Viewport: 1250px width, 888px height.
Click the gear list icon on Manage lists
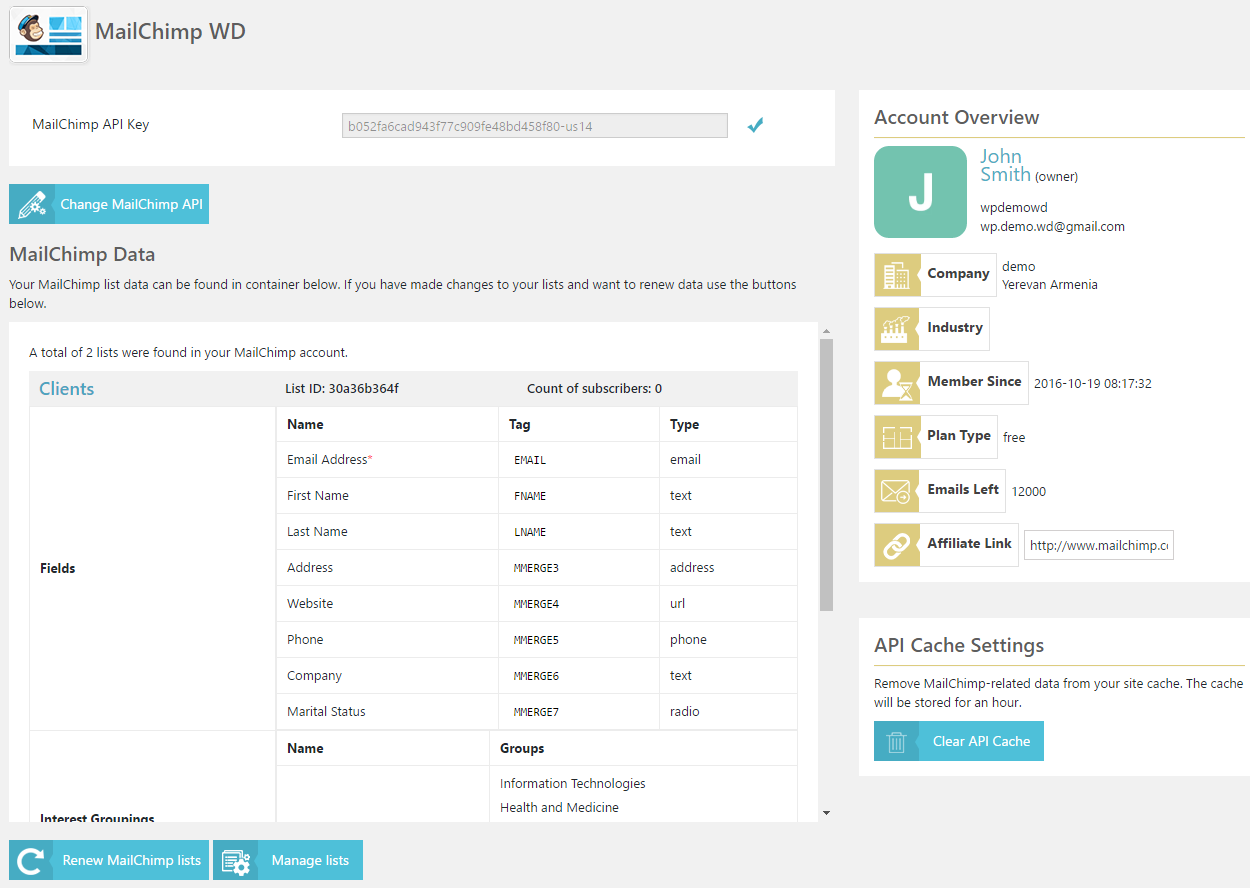[236, 860]
